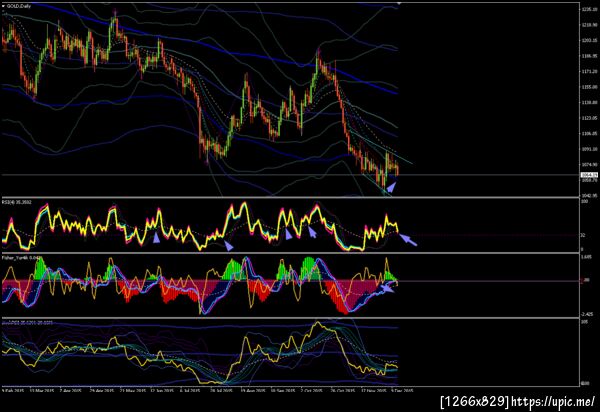Click the price level 1042.95 on axis

pos(590,195)
